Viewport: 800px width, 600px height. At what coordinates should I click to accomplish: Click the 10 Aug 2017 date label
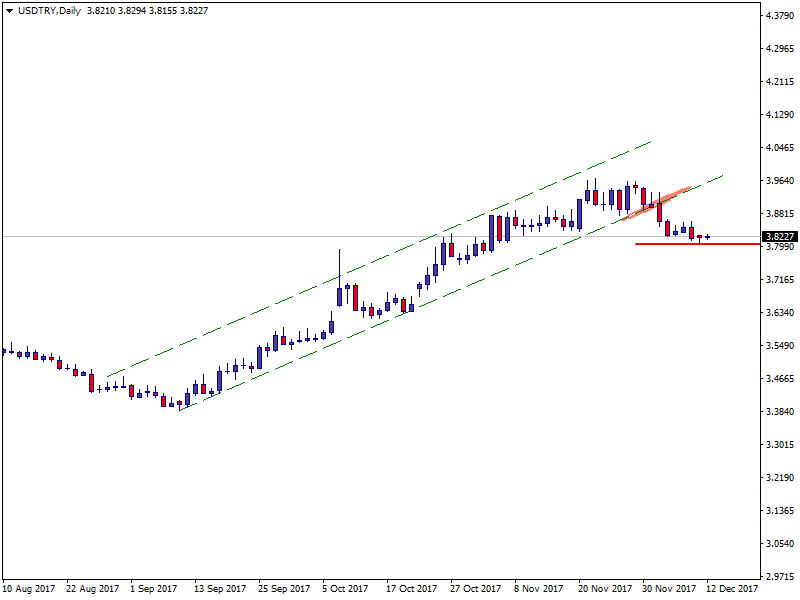point(29,589)
